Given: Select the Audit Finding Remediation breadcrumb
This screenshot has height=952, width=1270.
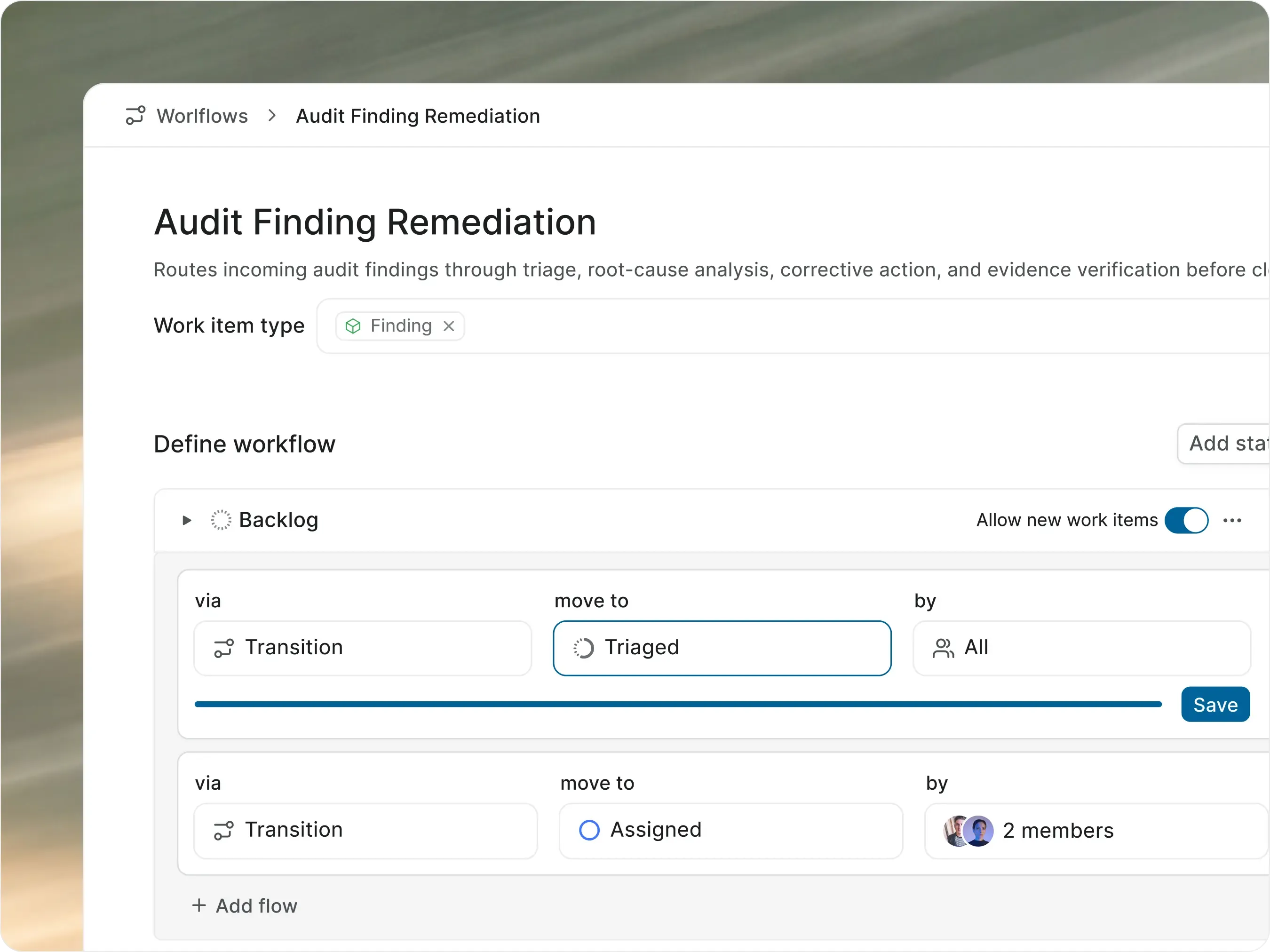Looking at the screenshot, I should coord(418,116).
